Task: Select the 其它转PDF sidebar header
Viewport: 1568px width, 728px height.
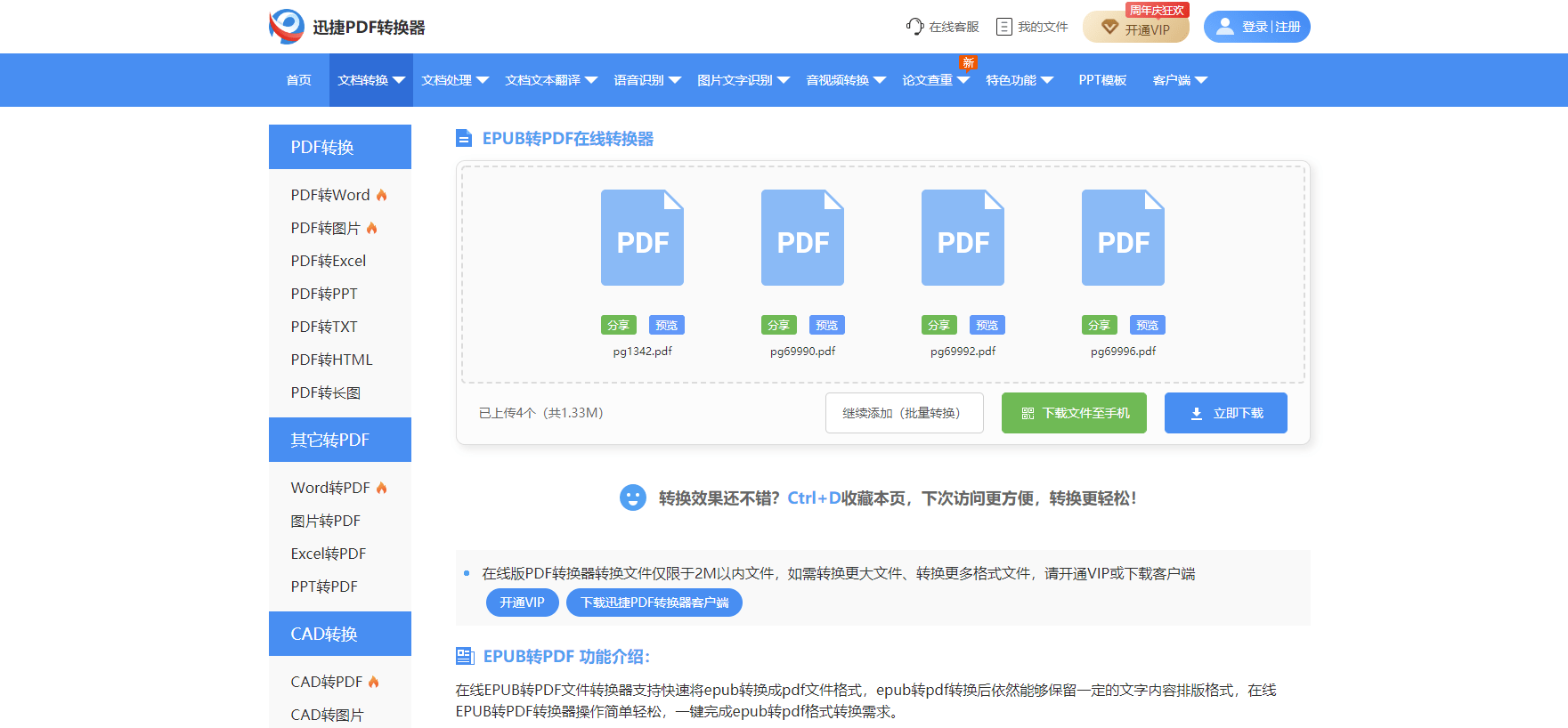Action: [x=340, y=440]
